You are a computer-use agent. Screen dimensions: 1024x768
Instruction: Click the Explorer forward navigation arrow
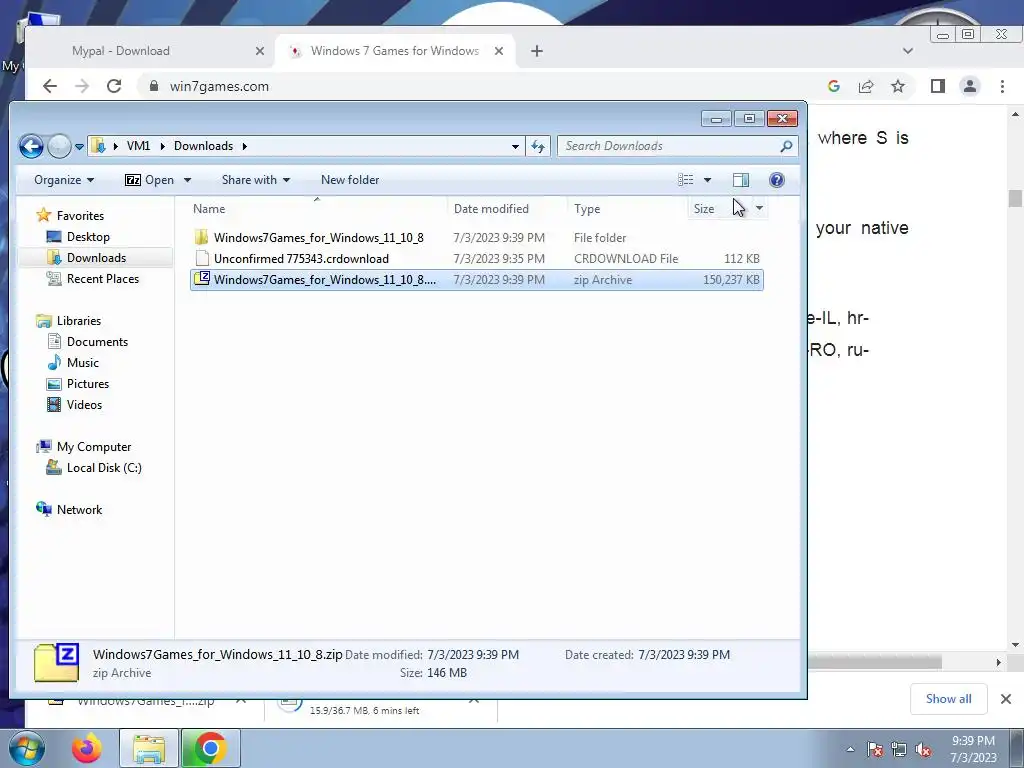click(59, 146)
